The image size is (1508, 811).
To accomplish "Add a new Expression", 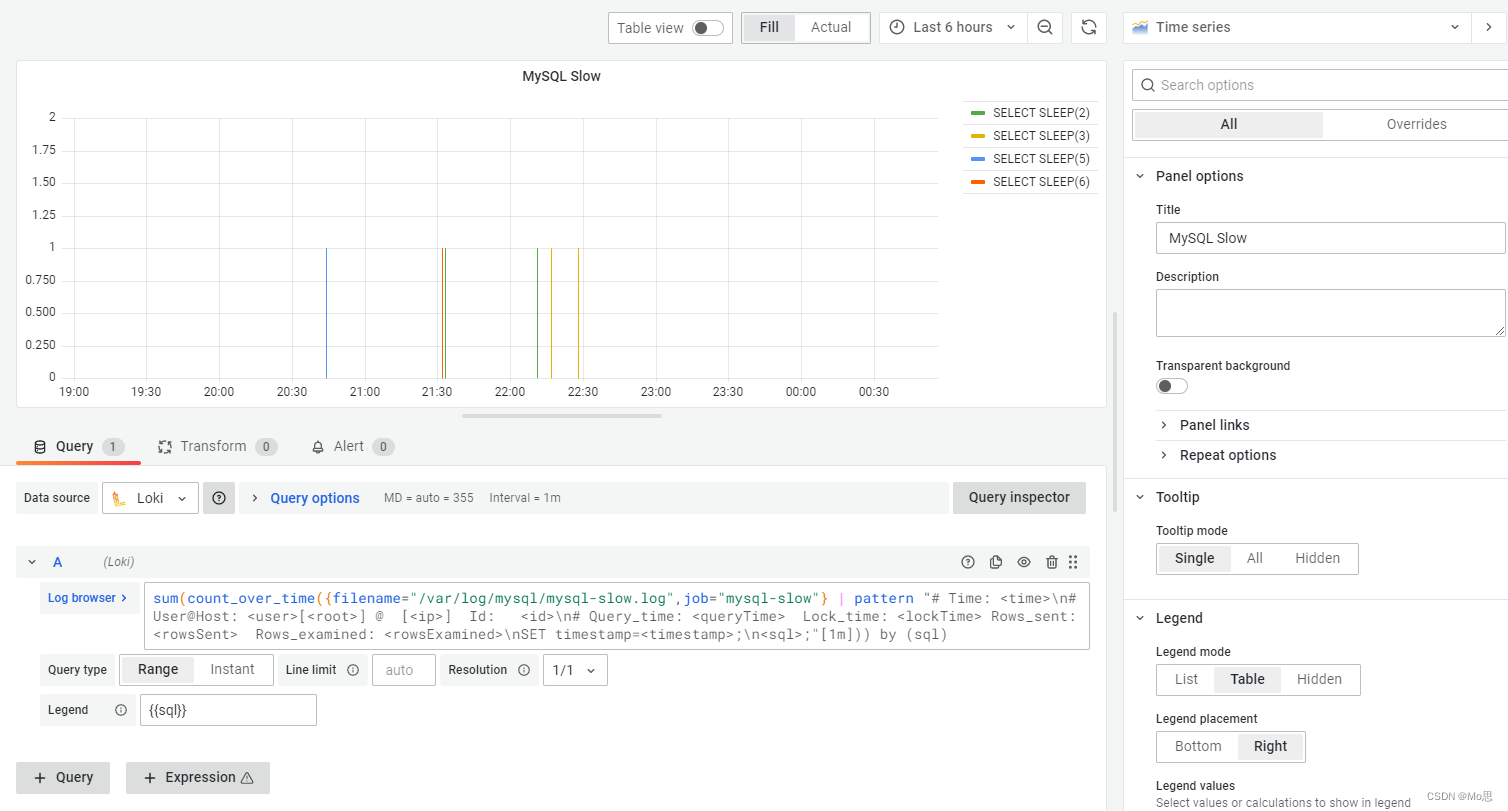I will click(198, 777).
